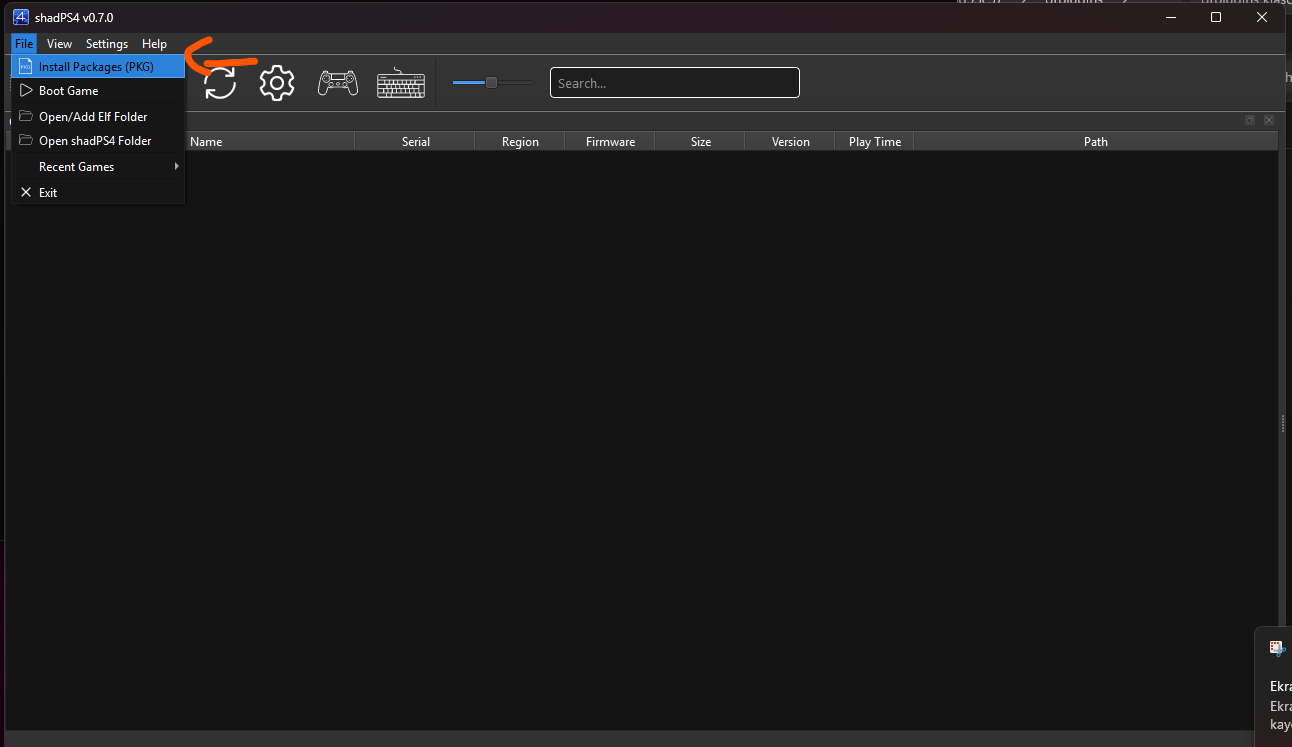Click the Version column header
1292x747 pixels.
click(x=790, y=142)
